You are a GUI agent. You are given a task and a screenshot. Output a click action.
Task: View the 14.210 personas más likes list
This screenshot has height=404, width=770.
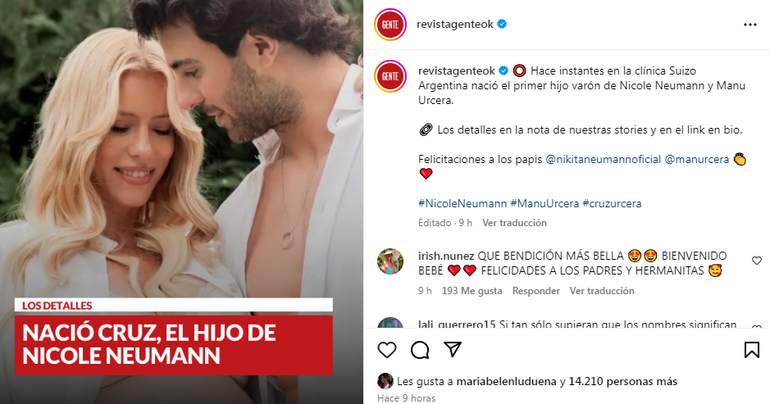click(x=623, y=381)
